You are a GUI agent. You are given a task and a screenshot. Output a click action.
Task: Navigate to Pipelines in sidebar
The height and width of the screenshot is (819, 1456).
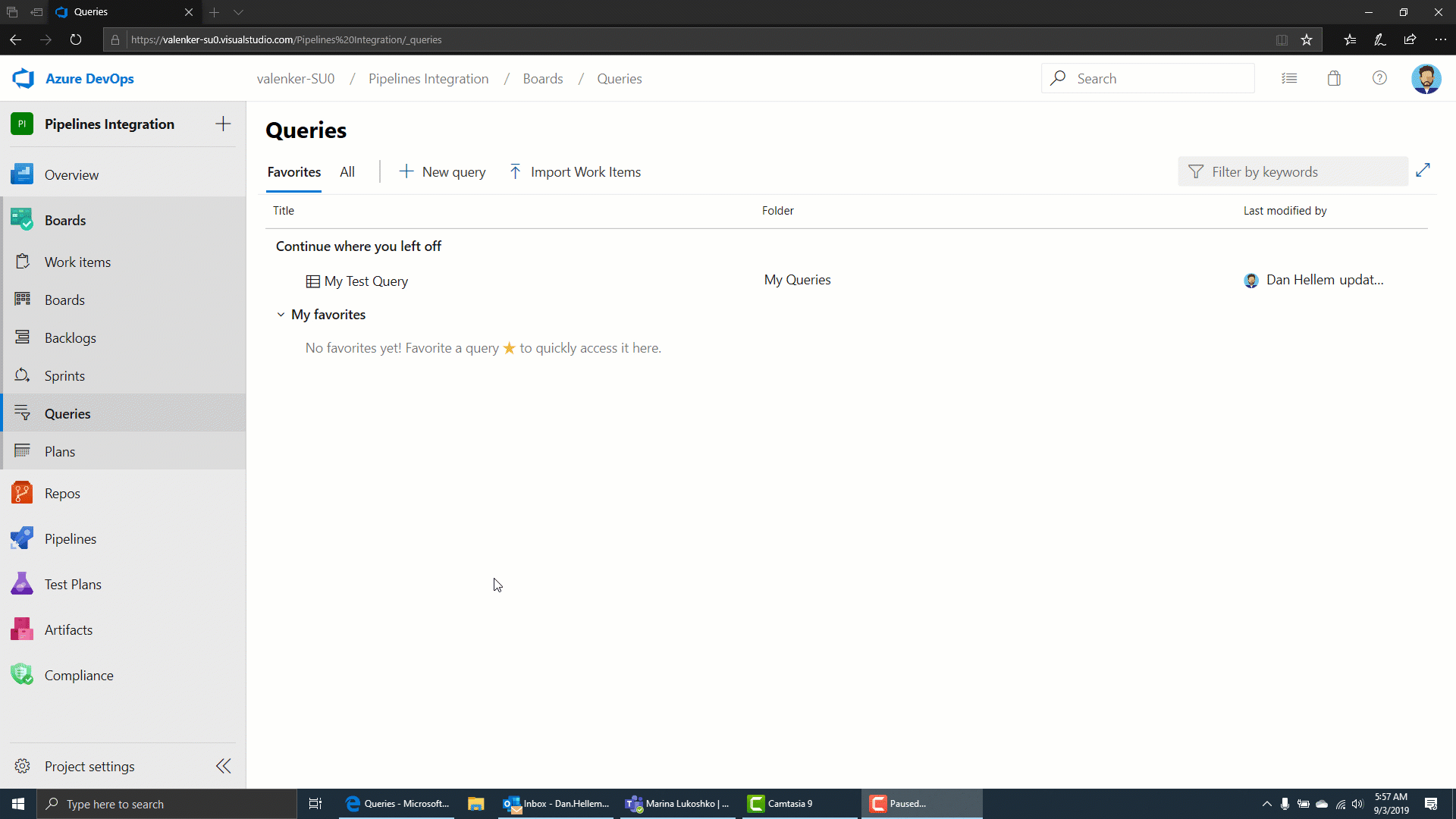point(70,538)
